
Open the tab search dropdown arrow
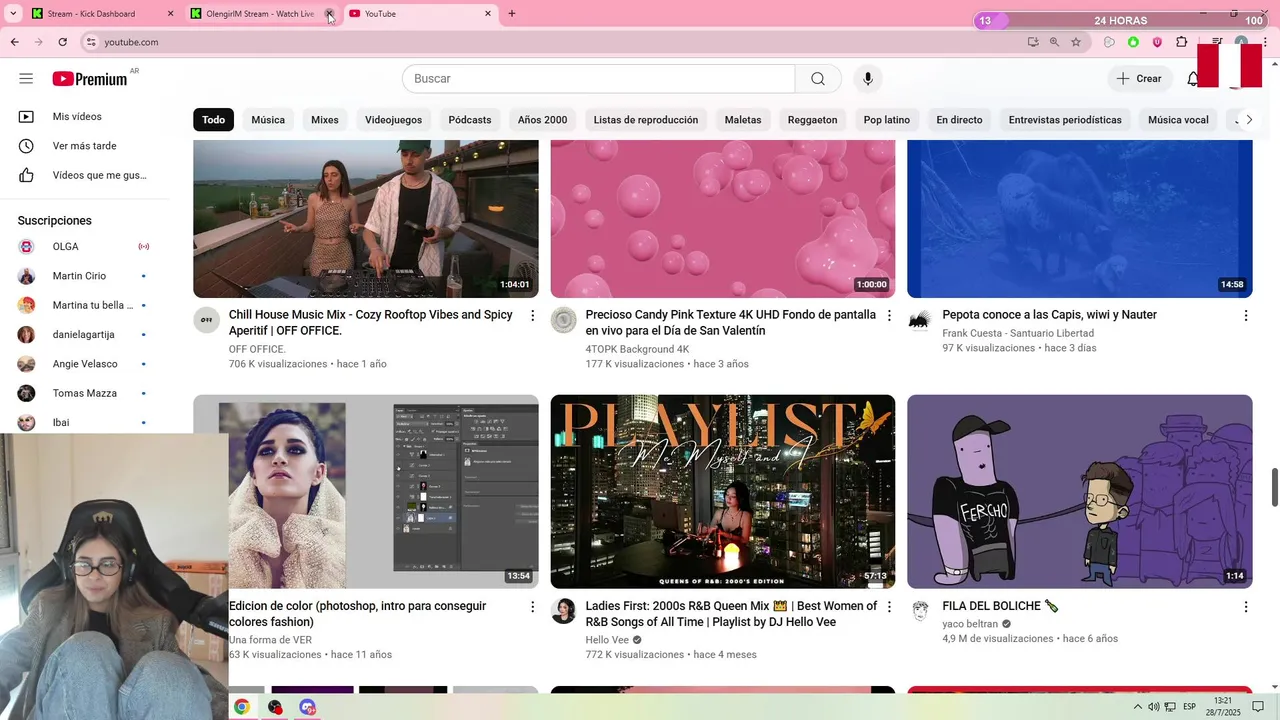13,14
